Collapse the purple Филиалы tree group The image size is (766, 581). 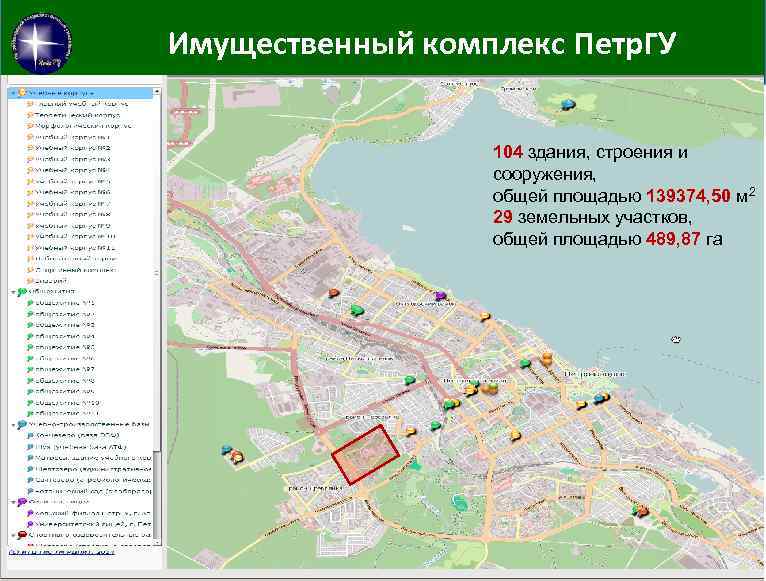(x=13, y=502)
